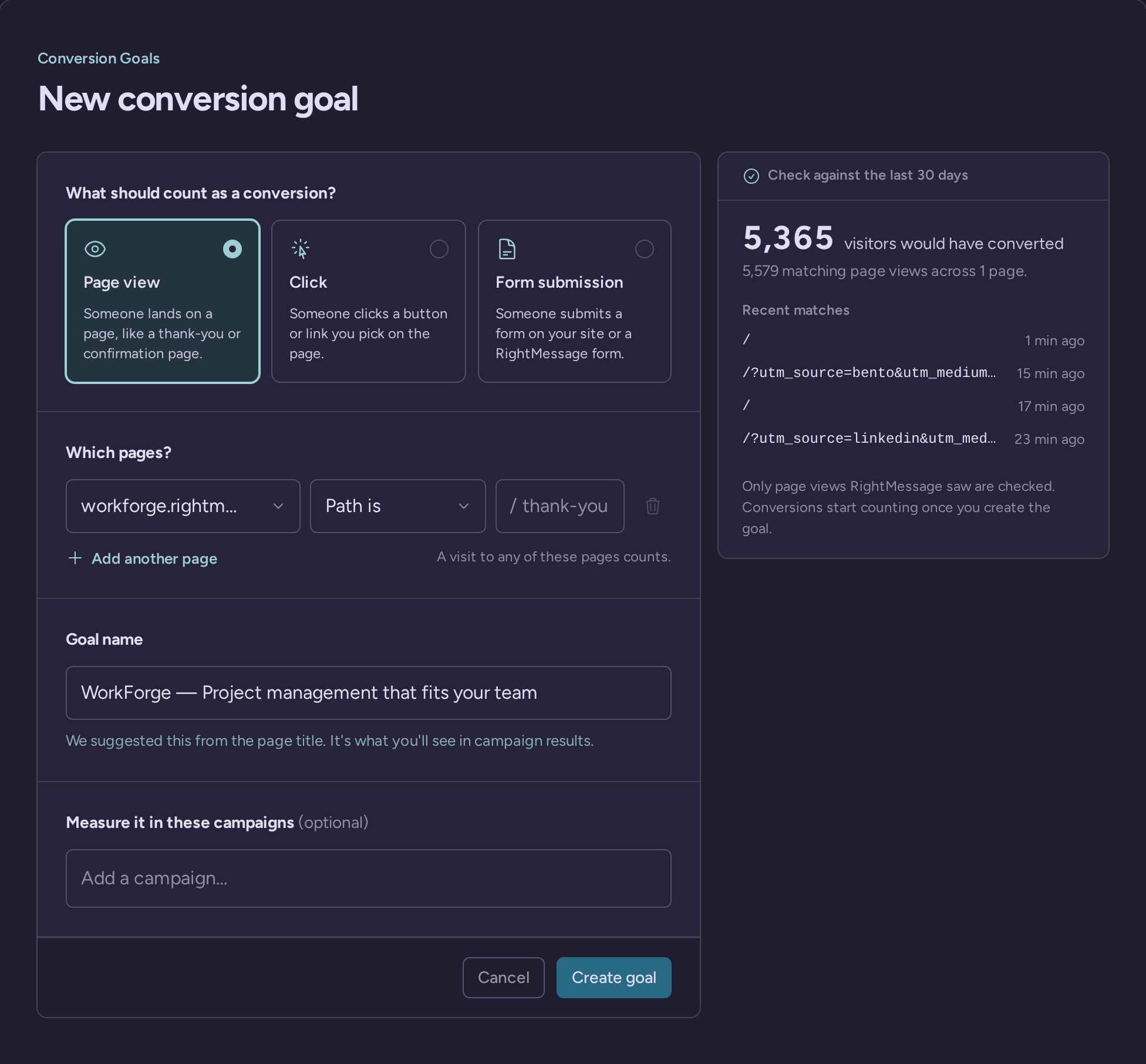This screenshot has height=1064, width=1146.
Task: Click the 5,365 visitors count
Action: [x=788, y=238]
